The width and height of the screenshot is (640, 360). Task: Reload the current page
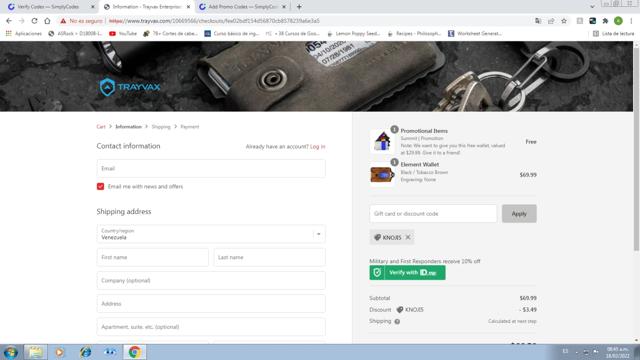click(x=35, y=21)
